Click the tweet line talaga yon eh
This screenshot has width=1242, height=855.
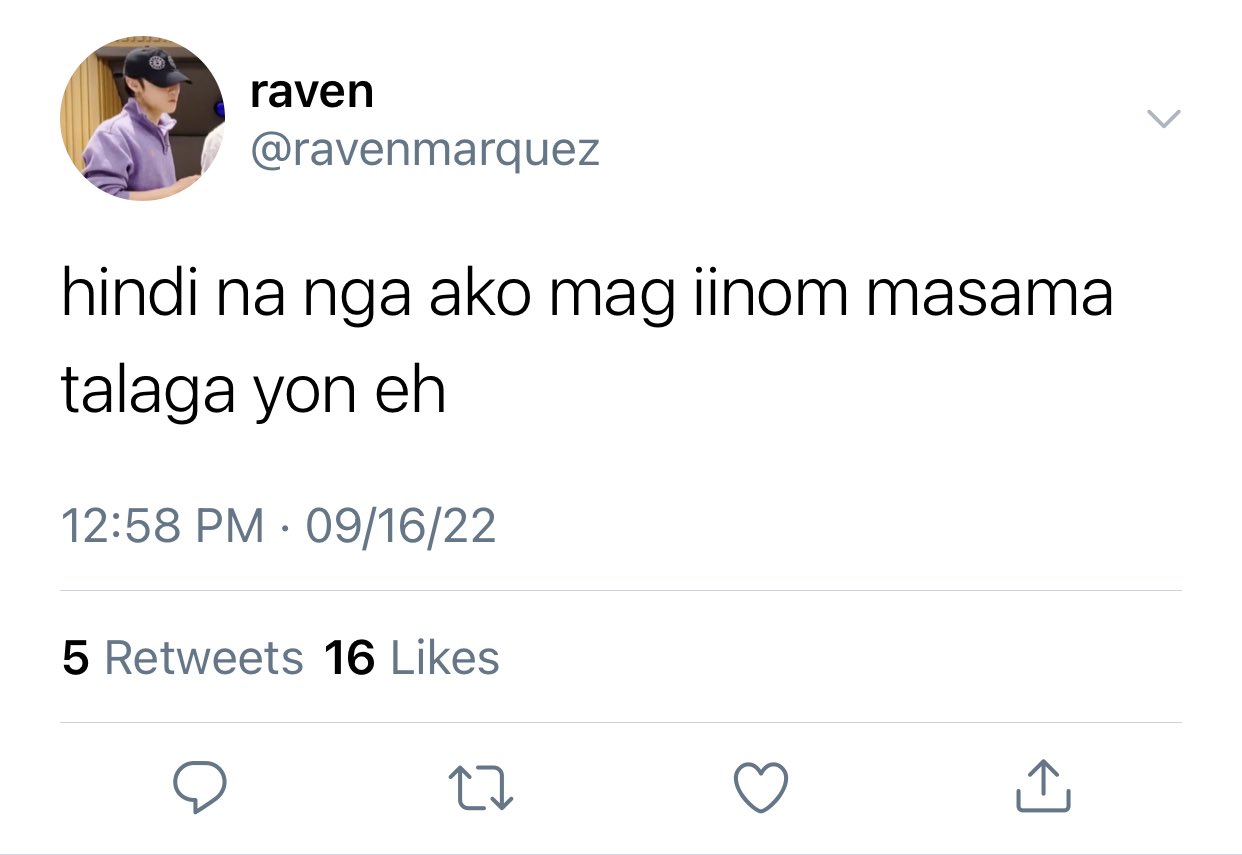[x=253, y=392]
